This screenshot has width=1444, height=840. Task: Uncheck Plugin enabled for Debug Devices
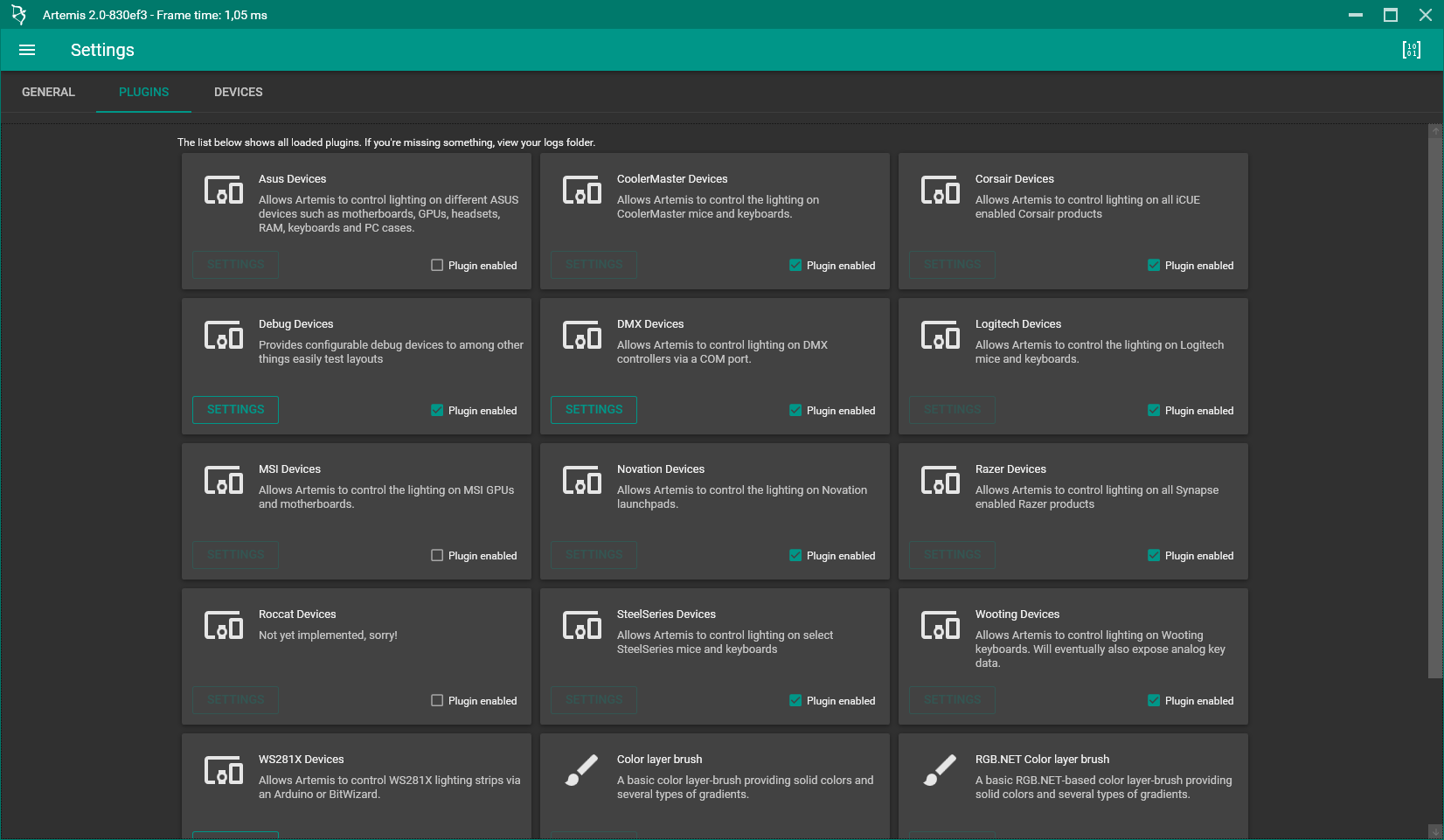click(437, 410)
